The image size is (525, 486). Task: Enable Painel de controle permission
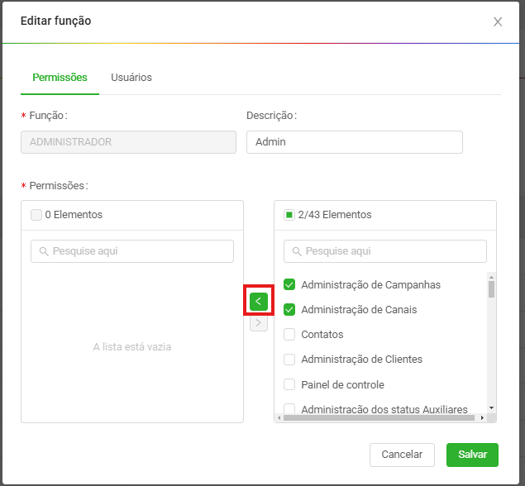point(289,384)
